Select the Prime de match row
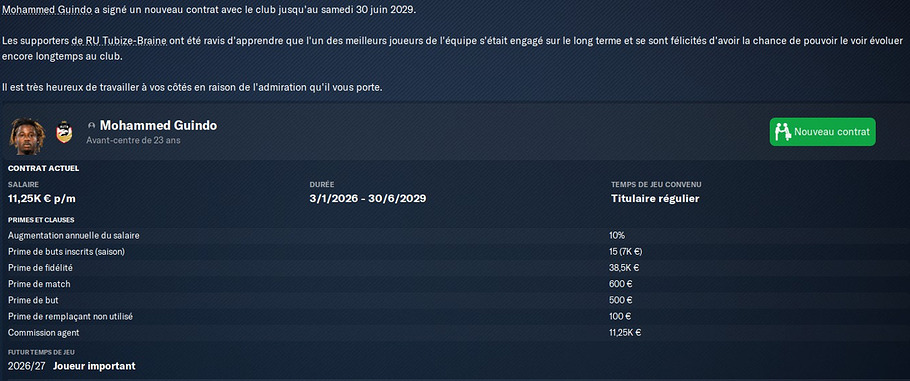Image resolution: width=910 pixels, height=381 pixels. point(455,285)
